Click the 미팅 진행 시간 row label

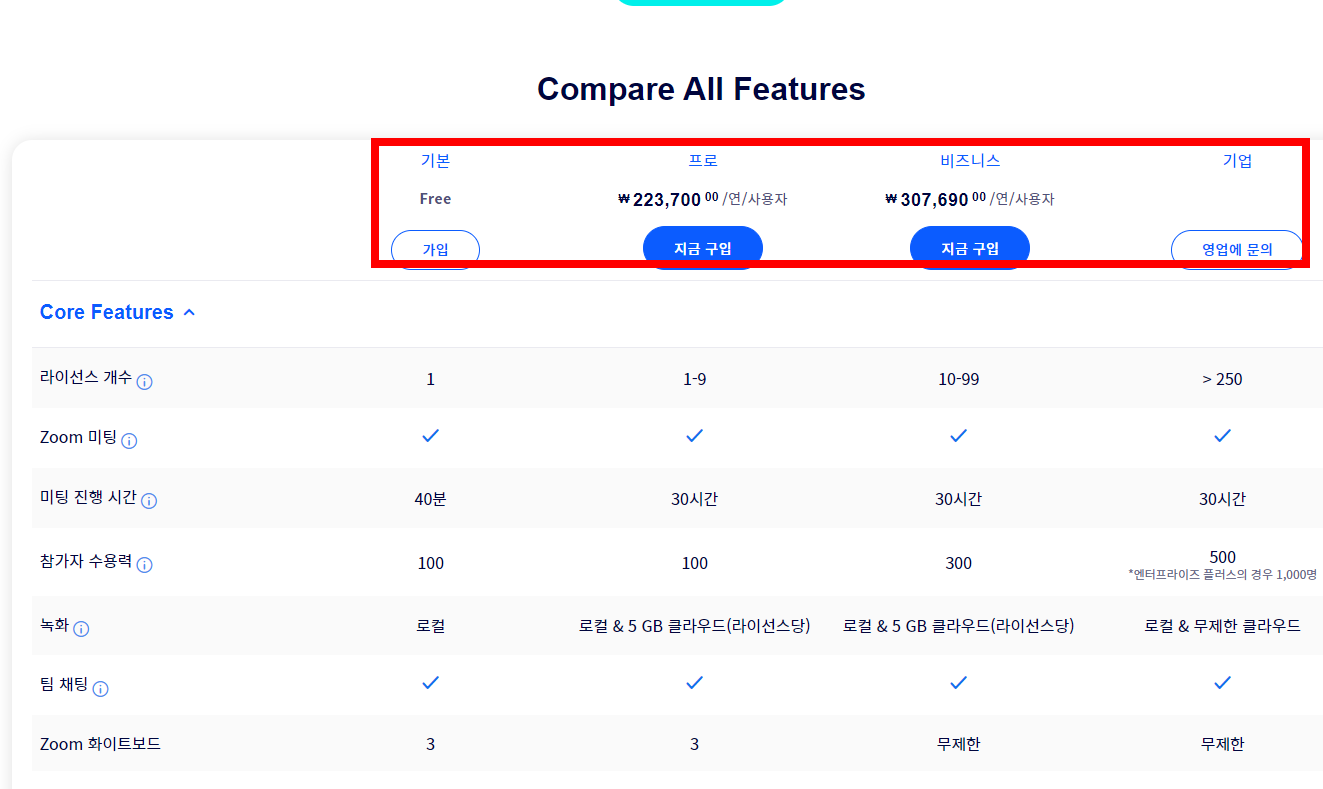click(x=88, y=497)
